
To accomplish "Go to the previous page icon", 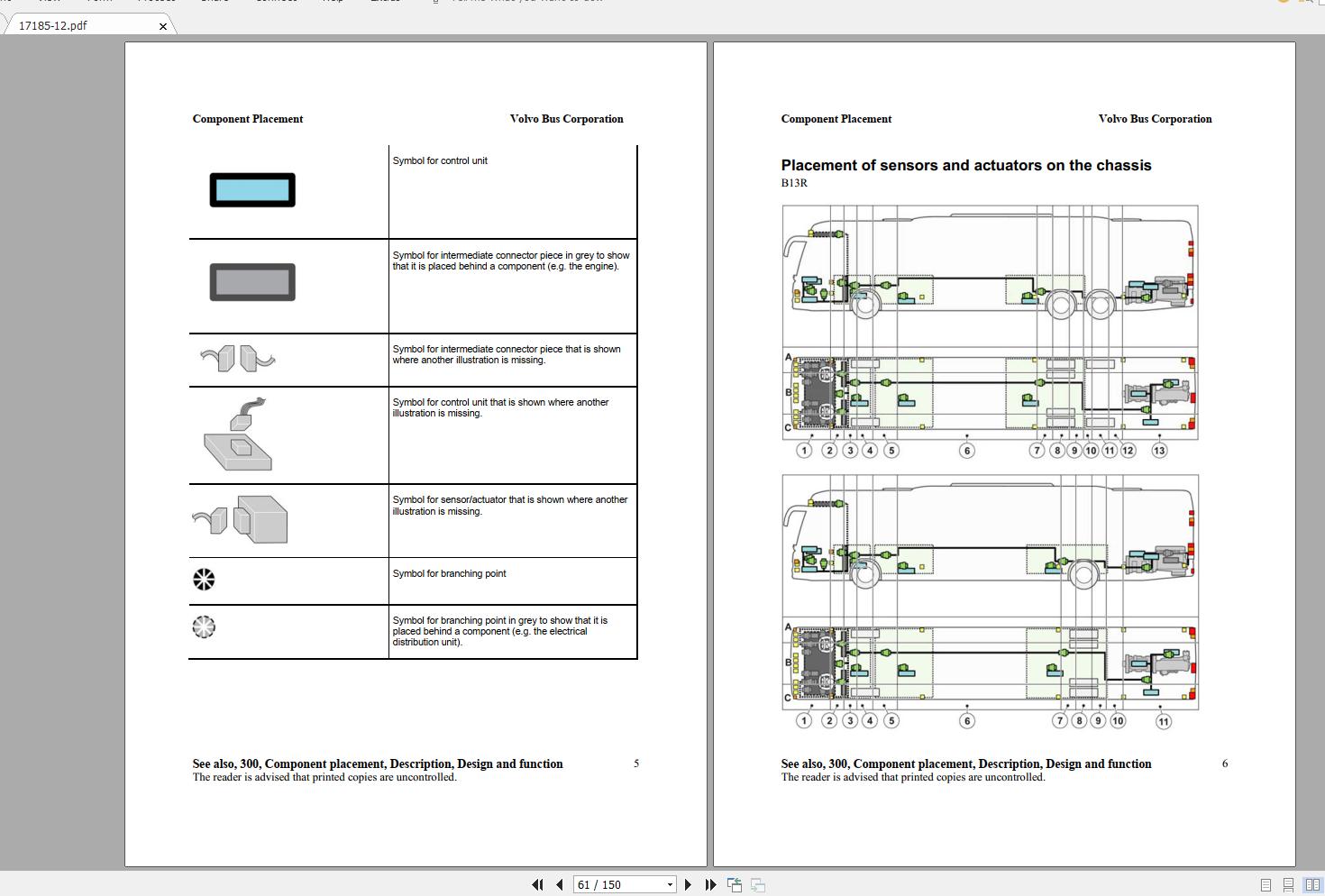I will (x=560, y=884).
